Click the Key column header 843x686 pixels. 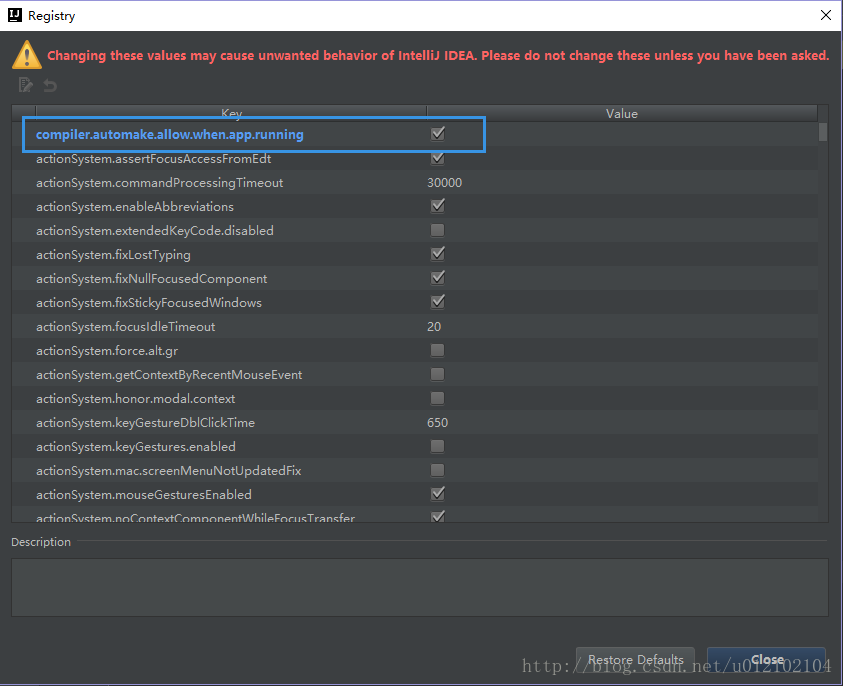pos(231,113)
